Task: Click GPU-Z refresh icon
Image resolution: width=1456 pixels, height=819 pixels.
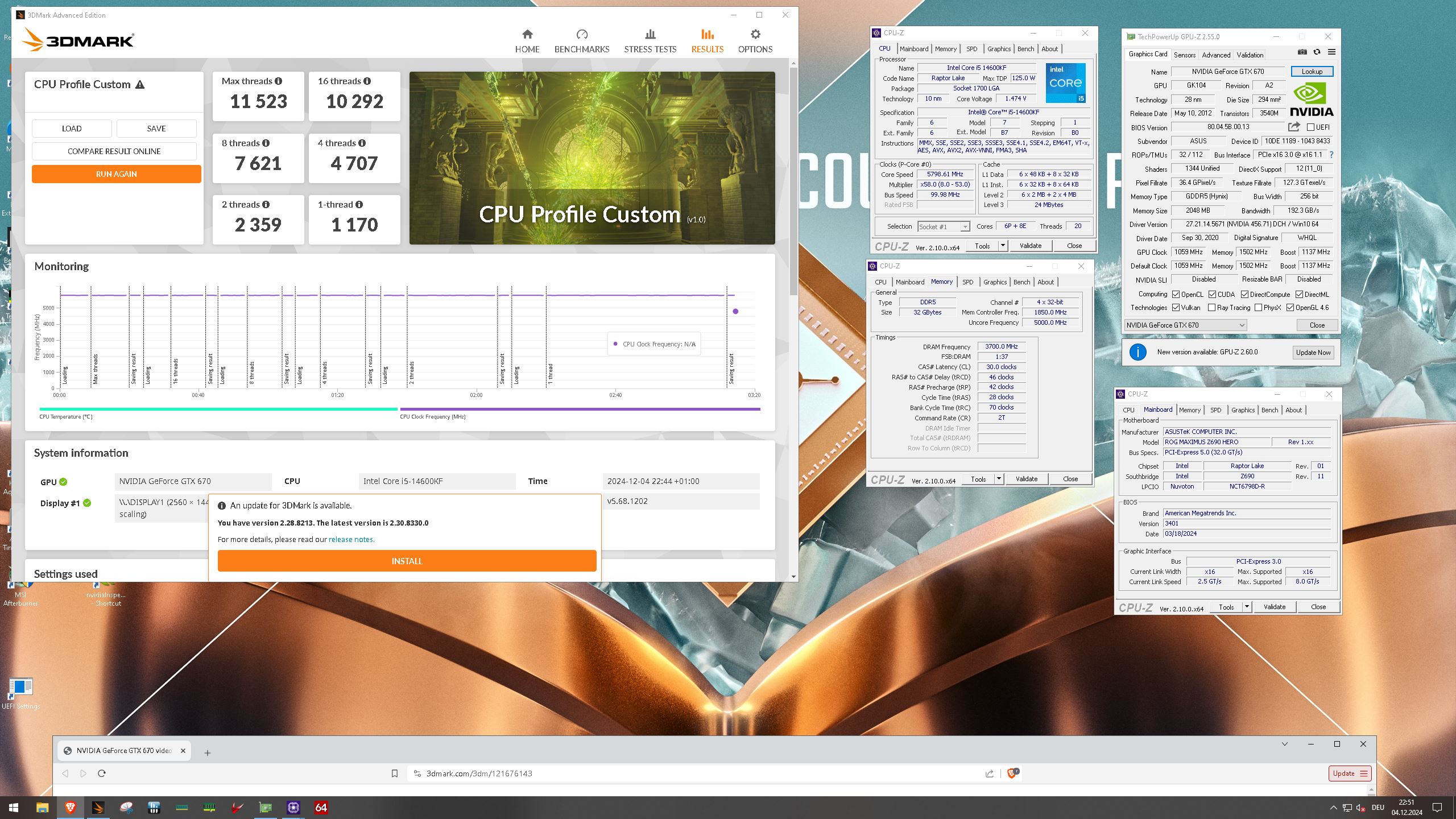Action: click(1317, 52)
